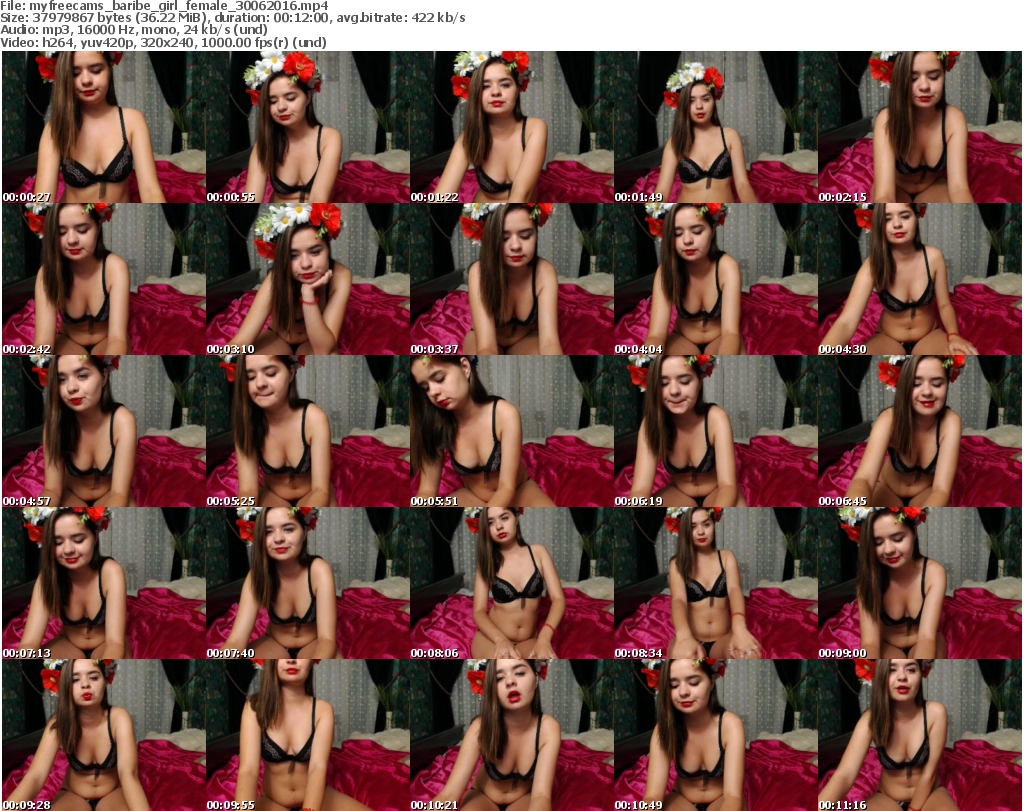The image size is (1024, 811).
Task: Click the Audio mp3 info line
Action: pos(134,30)
